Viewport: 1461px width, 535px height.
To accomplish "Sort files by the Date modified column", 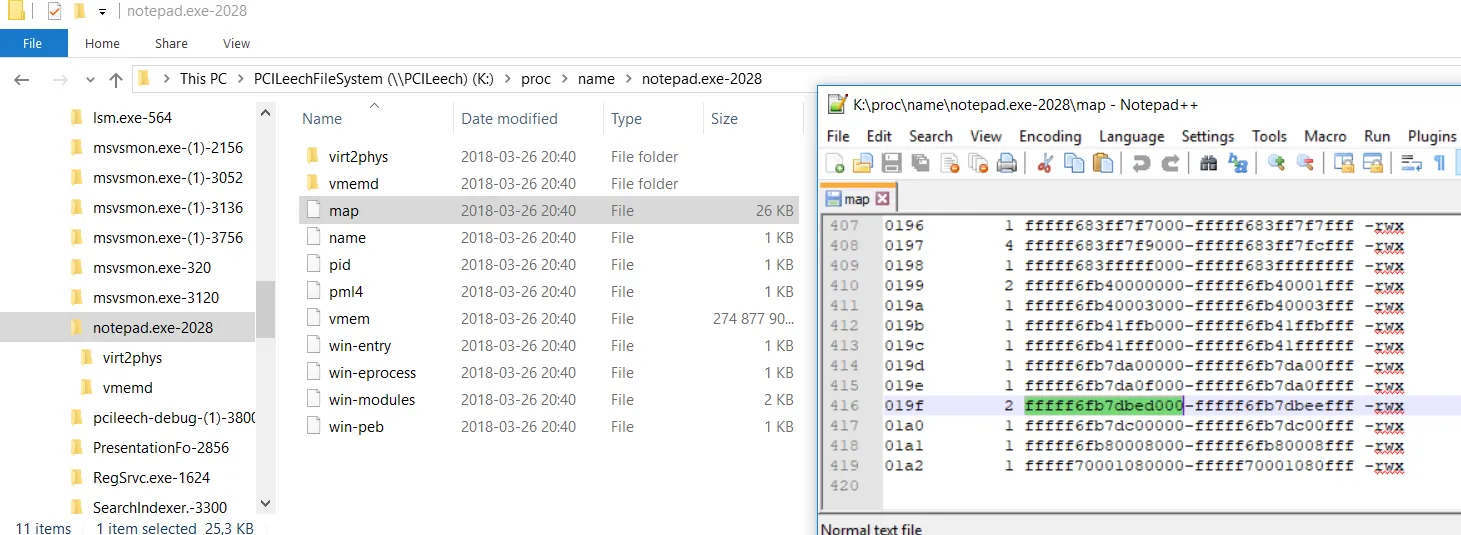I will click(509, 118).
